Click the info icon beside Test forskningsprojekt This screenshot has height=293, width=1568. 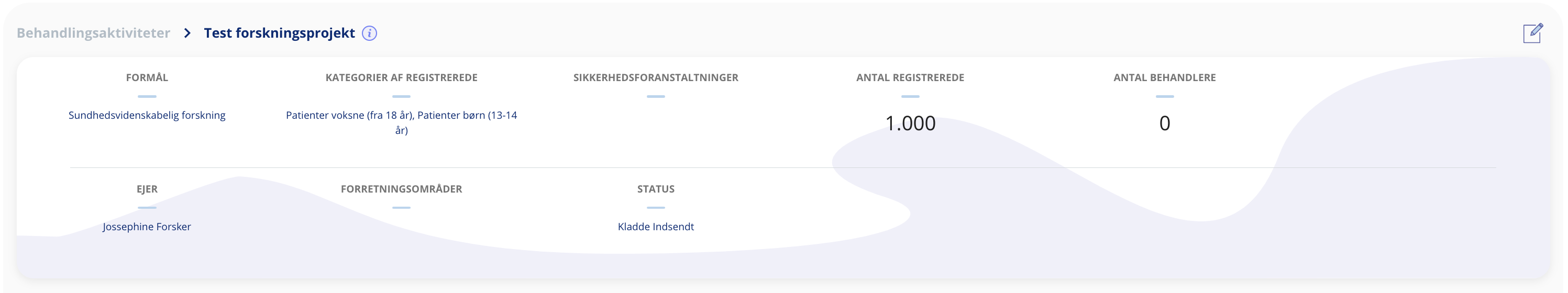click(369, 33)
